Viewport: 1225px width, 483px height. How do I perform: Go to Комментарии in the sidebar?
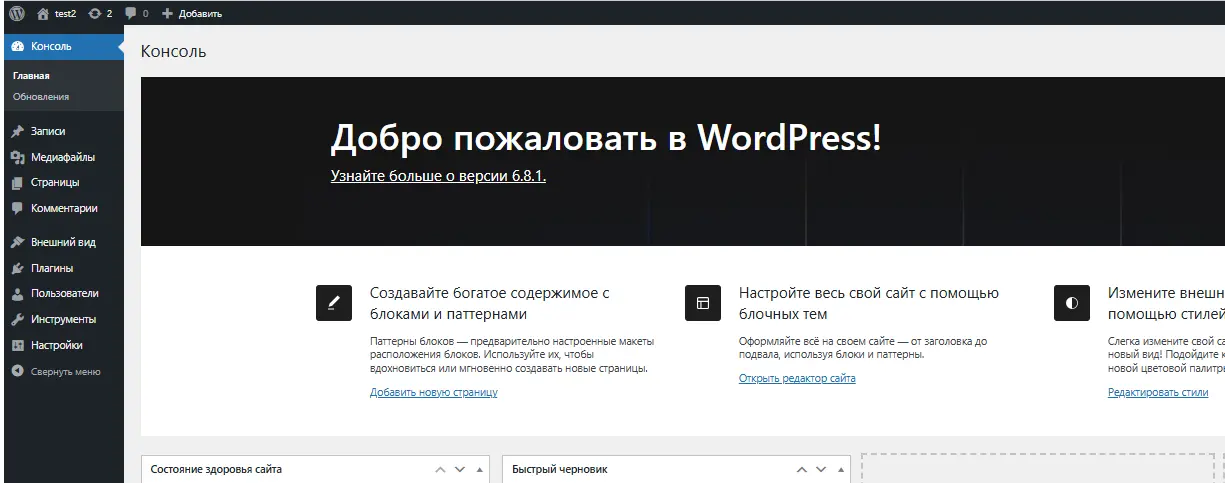coord(62,208)
